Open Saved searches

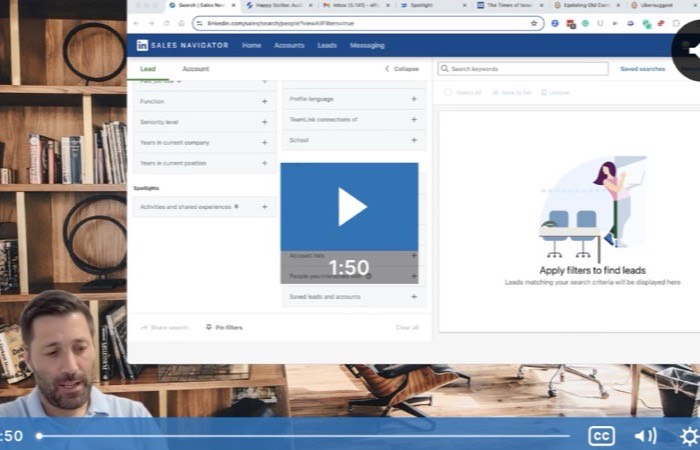(x=642, y=69)
